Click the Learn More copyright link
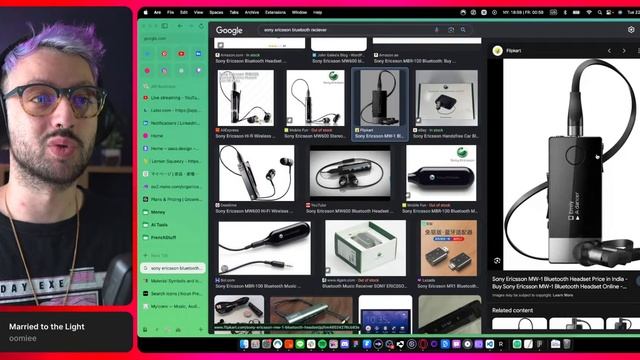This screenshot has width=640, height=360. coord(563,295)
